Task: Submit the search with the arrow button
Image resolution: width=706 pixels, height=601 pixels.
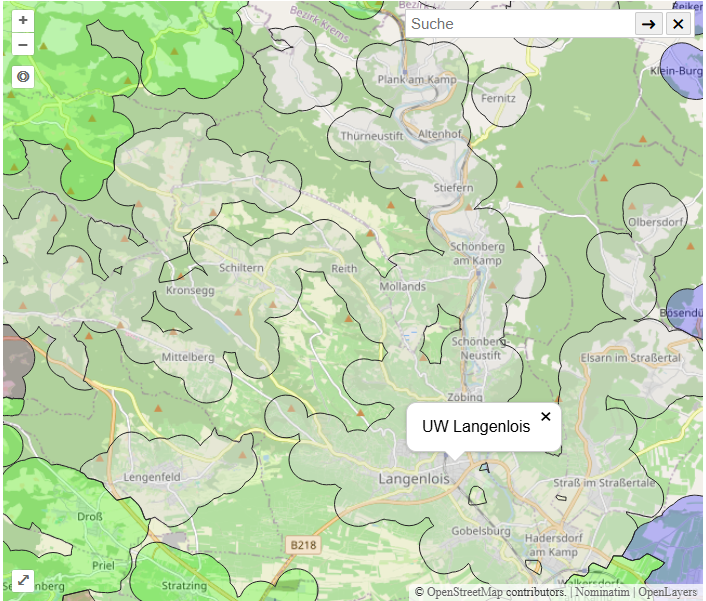Action: pos(649,24)
